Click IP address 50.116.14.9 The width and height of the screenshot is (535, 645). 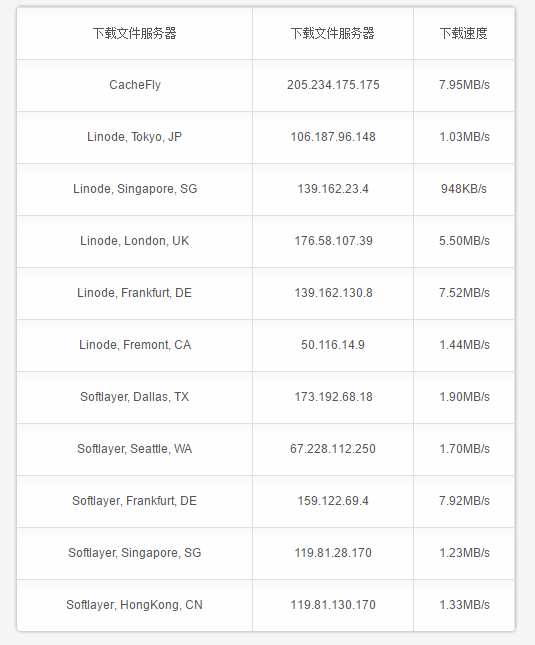click(333, 345)
